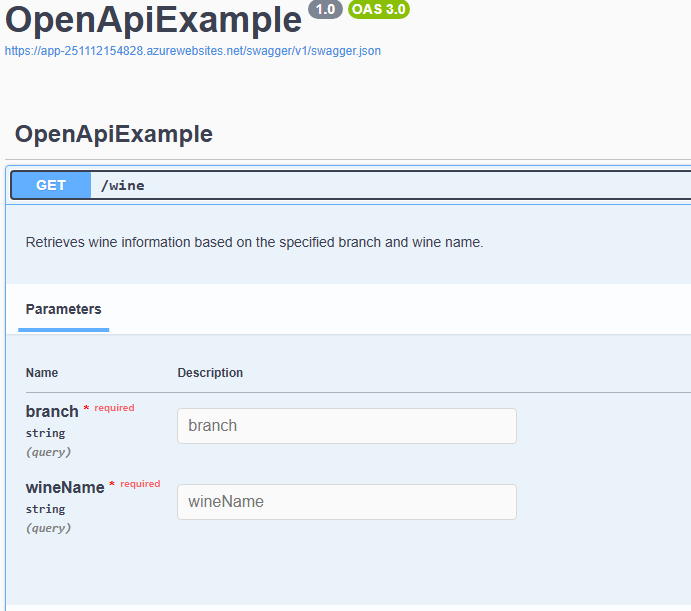Click the (query) label under wineName
The width and height of the screenshot is (691, 611).
(x=48, y=528)
